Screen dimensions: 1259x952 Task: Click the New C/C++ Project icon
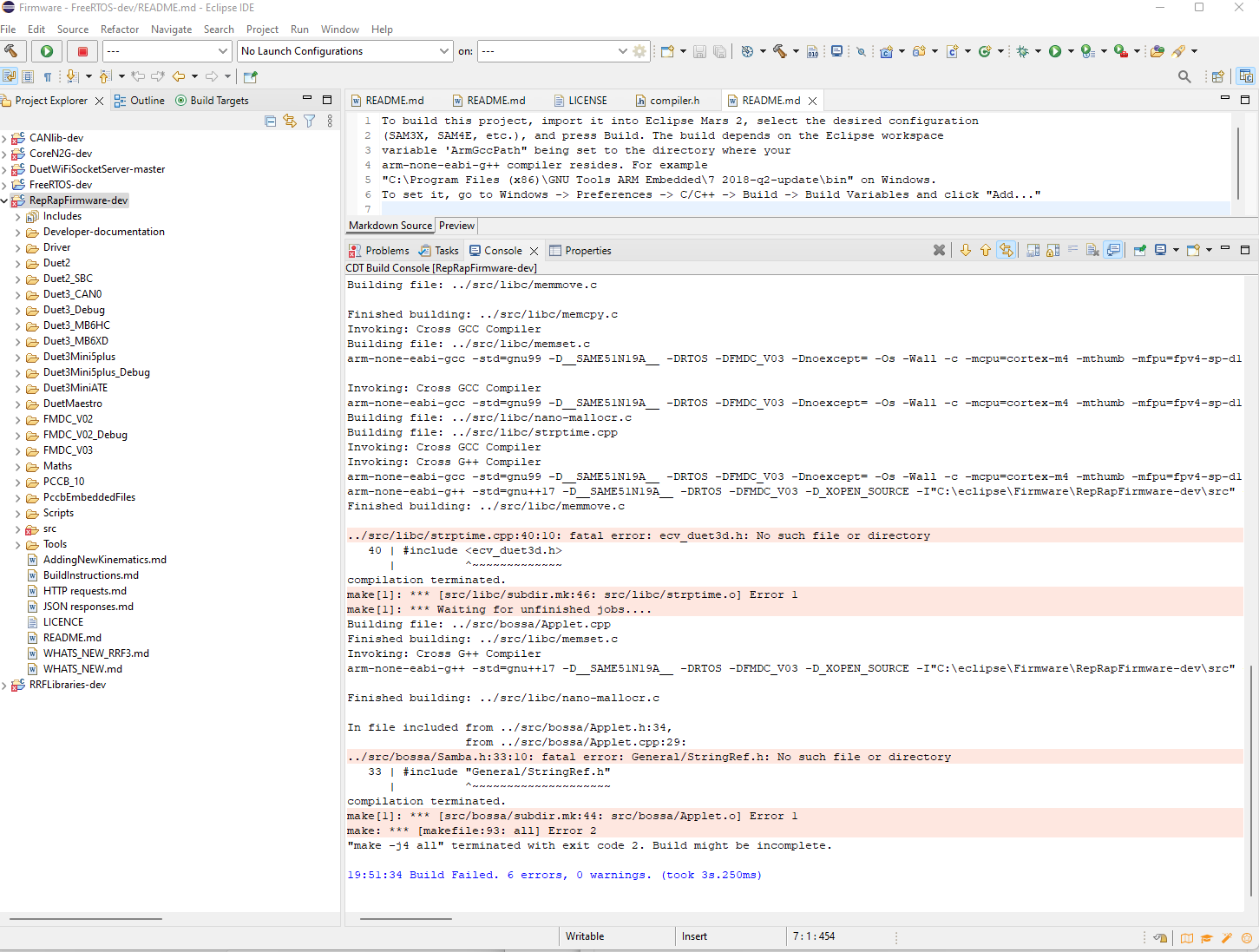point(886,51)
